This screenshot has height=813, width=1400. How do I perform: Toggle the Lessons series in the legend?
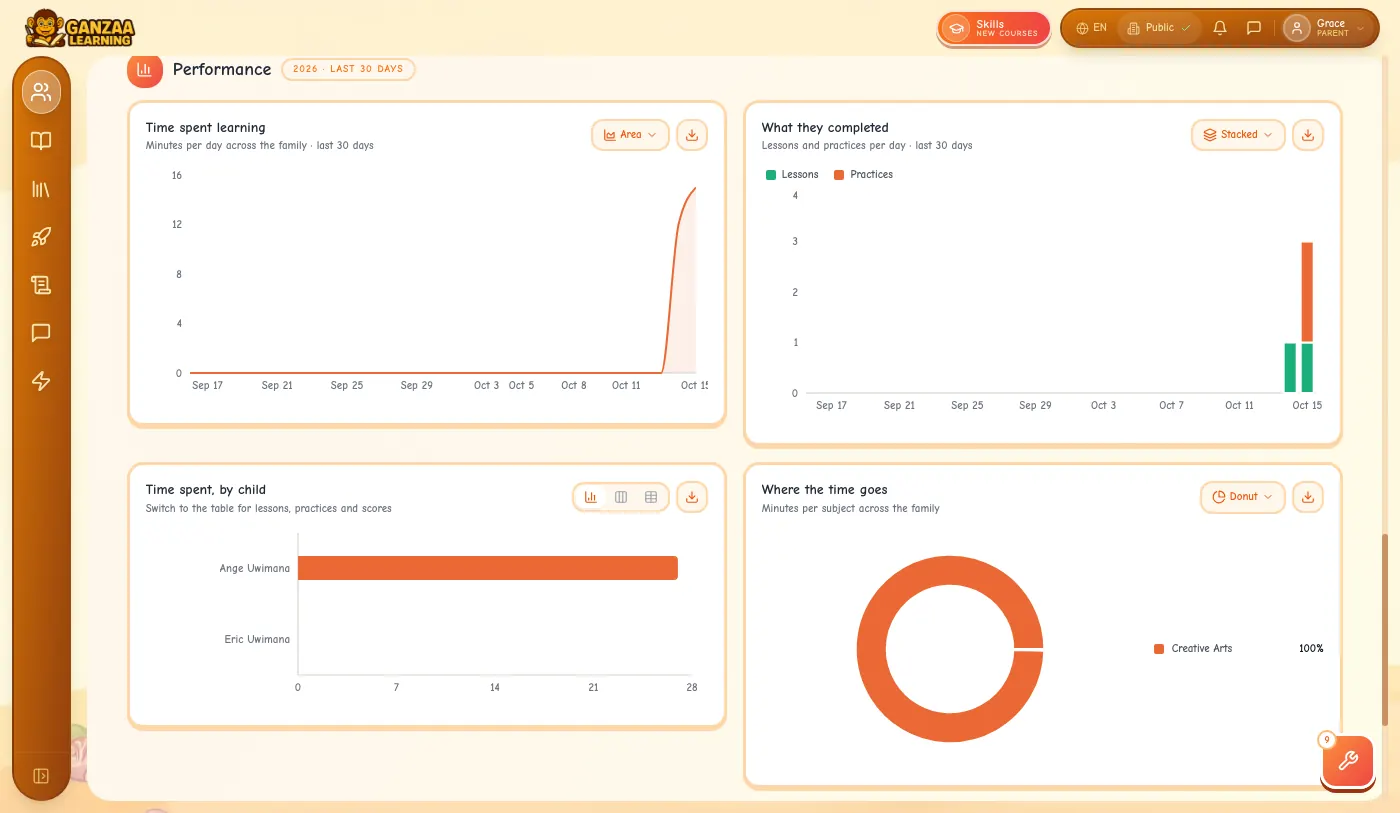click(792, 175)
